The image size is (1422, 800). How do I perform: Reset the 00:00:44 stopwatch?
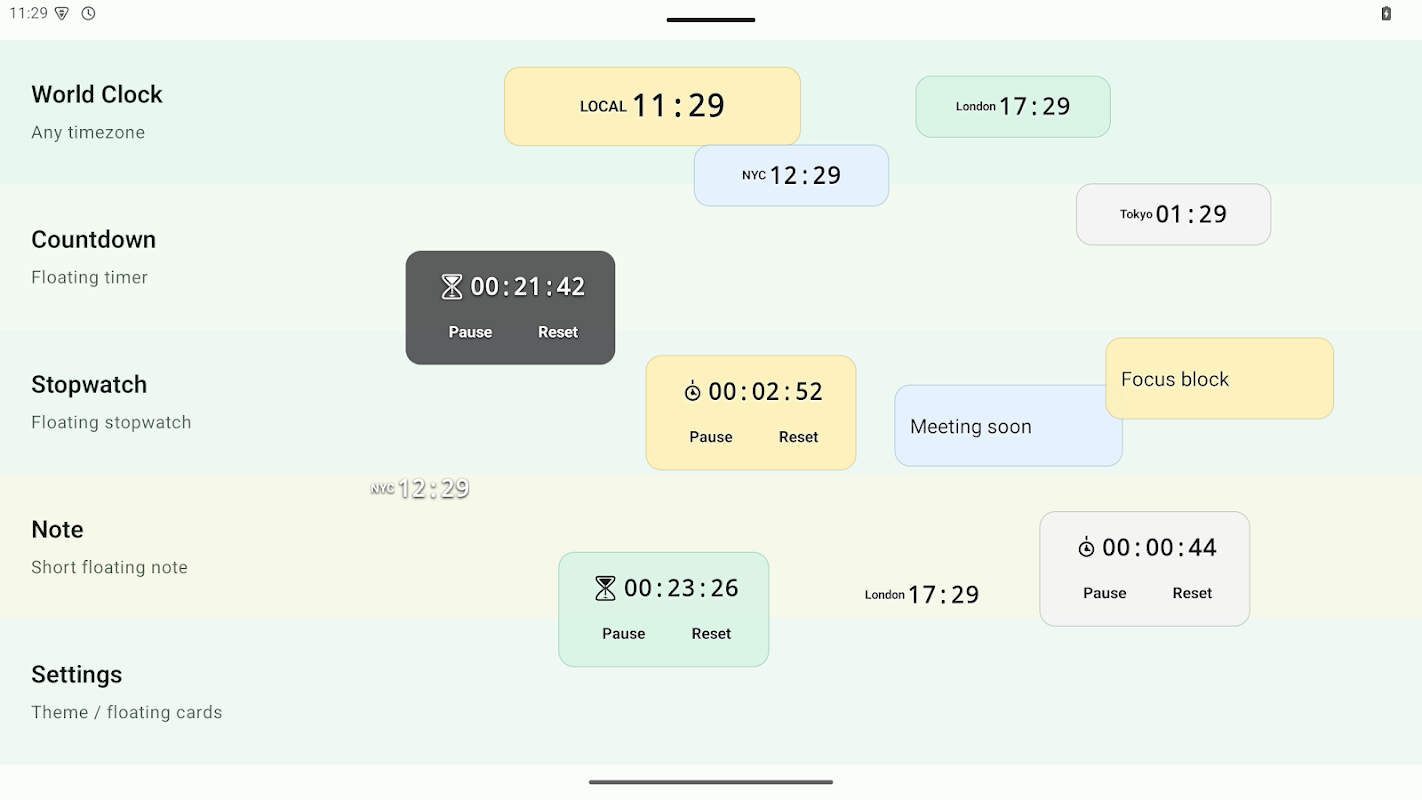[x=1192, y=593]
